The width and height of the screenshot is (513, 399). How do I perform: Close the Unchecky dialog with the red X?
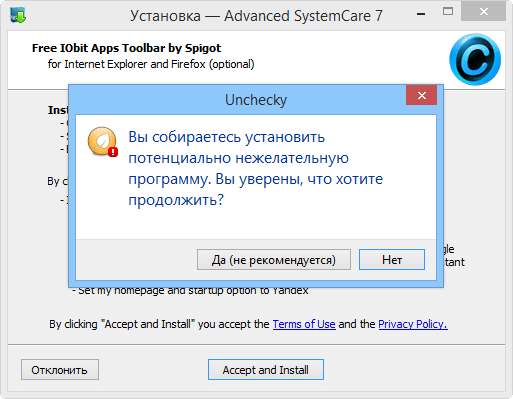click(421, 95)
